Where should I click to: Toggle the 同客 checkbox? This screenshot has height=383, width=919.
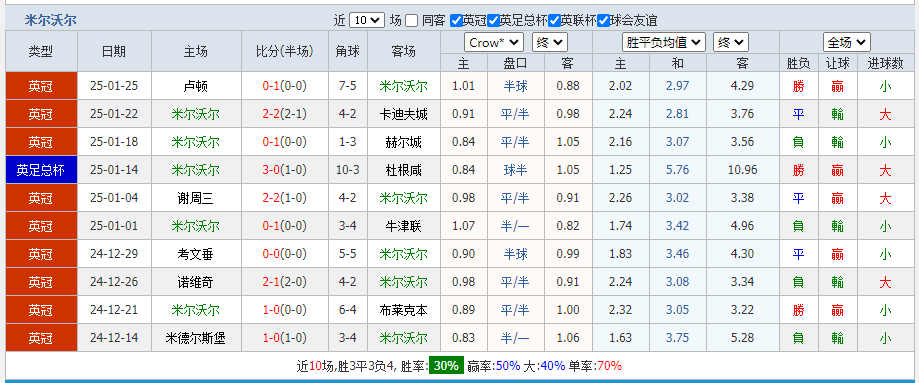(411, 21)
